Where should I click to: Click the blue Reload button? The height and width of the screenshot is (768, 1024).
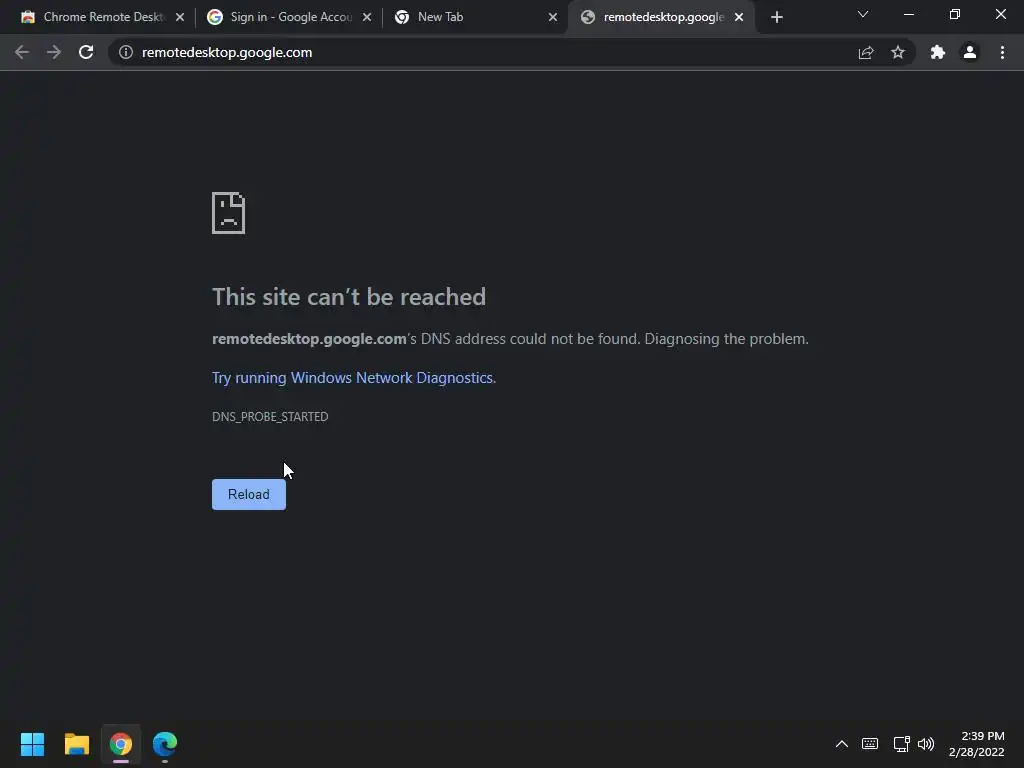(x=249, y=494)
